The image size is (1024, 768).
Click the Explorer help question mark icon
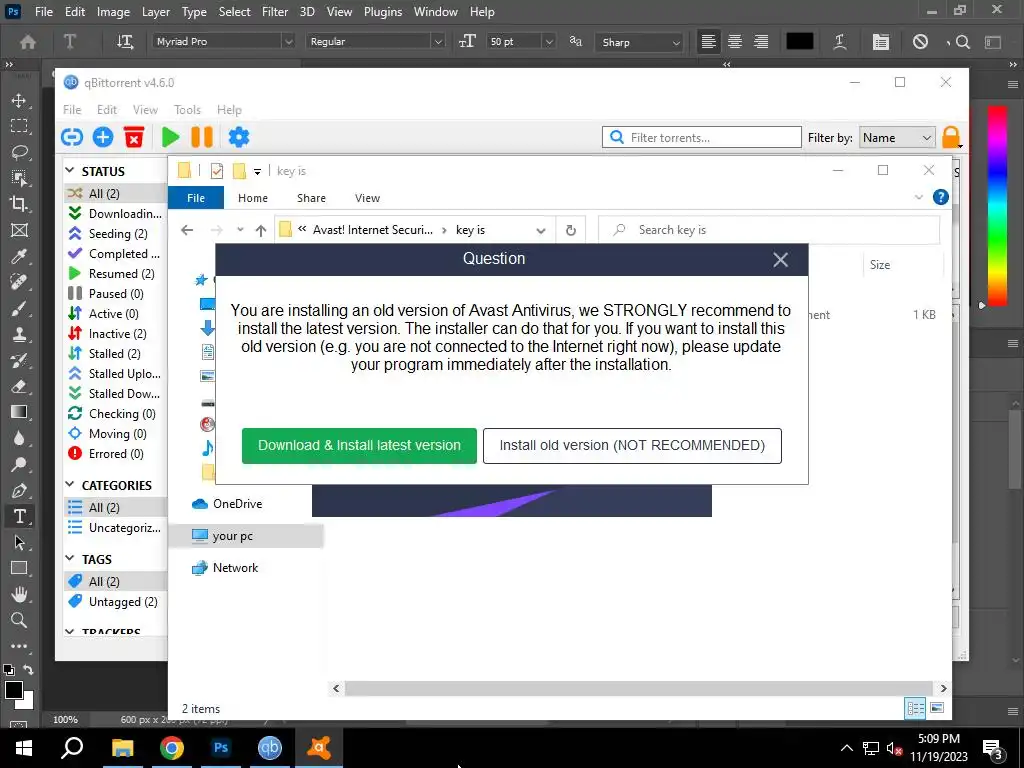coord(940,197)
